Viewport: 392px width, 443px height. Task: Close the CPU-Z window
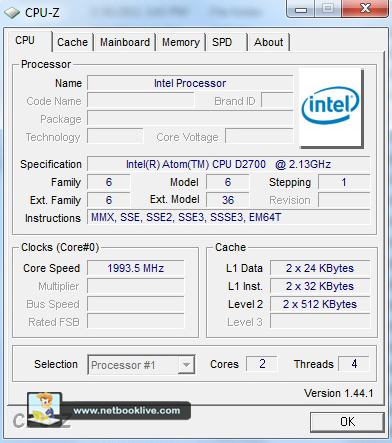tap(366, 9)
